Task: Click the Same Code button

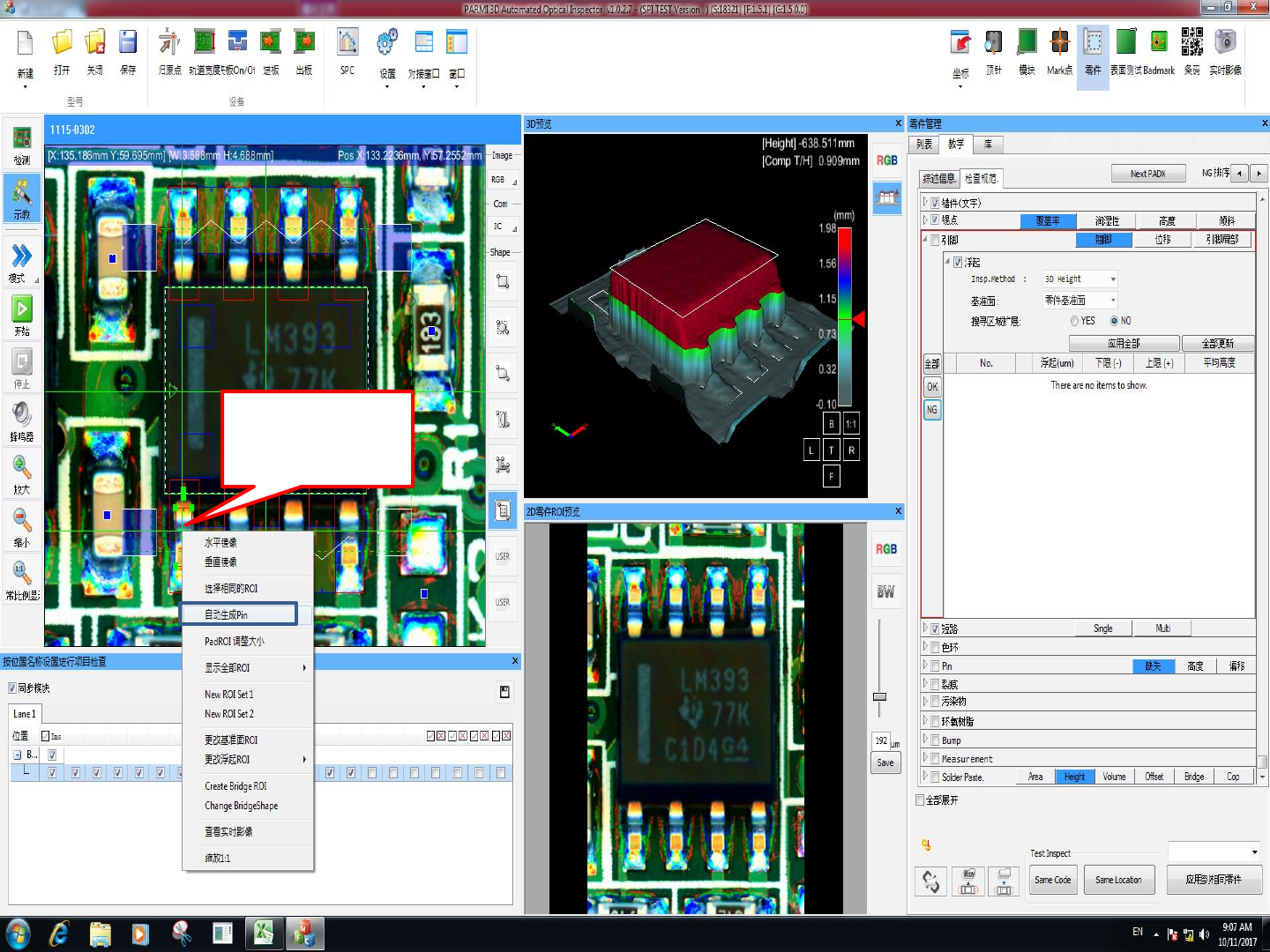Action: click(x=1053, y=880)
